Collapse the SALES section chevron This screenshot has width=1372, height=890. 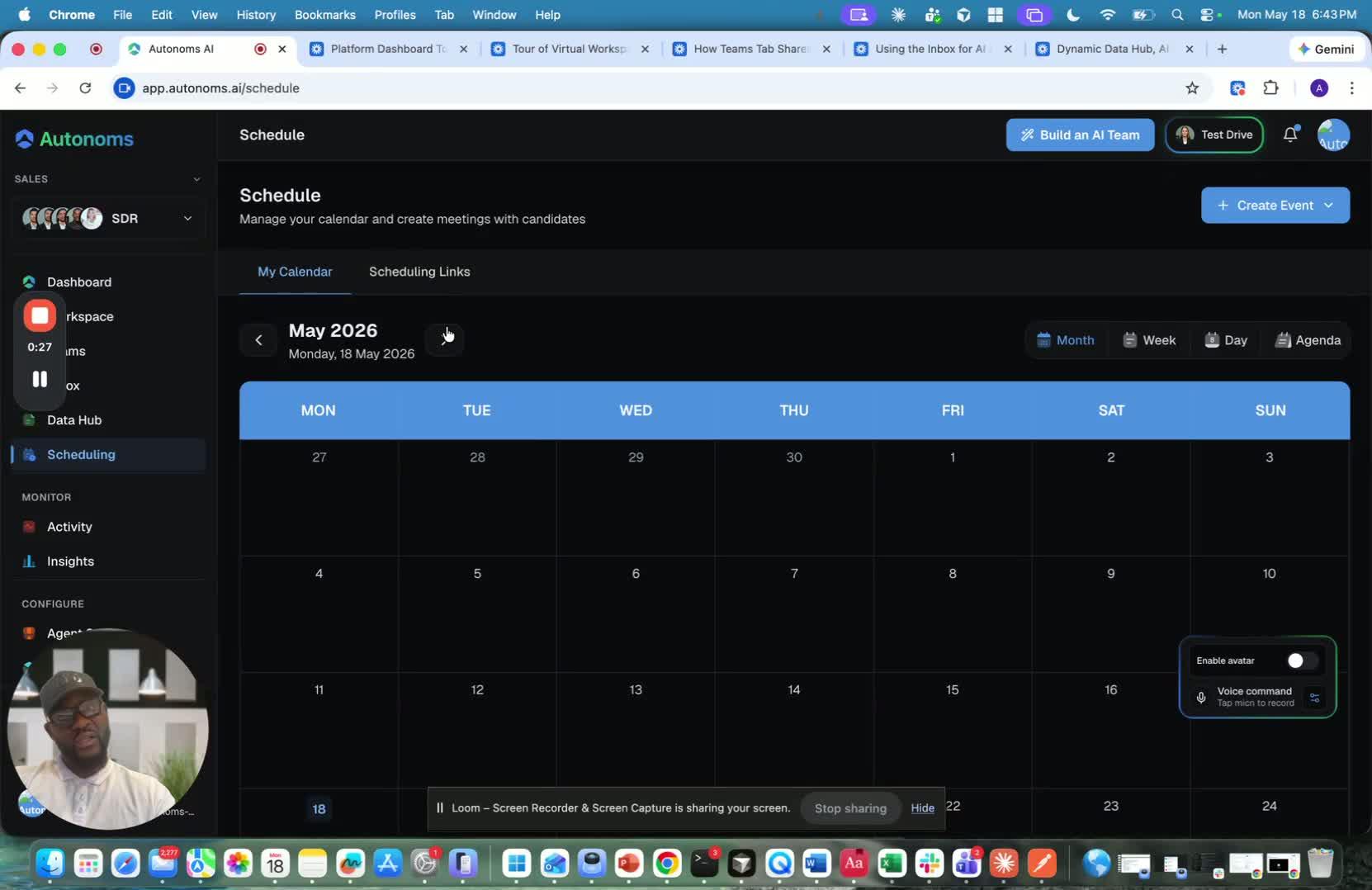(x=196, y=179)
